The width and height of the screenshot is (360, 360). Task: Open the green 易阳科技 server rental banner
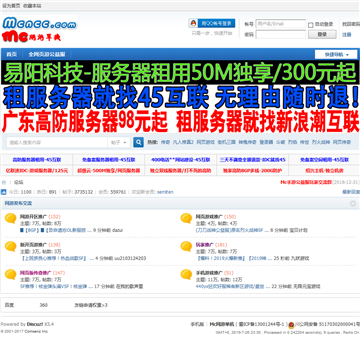(180, 72)
